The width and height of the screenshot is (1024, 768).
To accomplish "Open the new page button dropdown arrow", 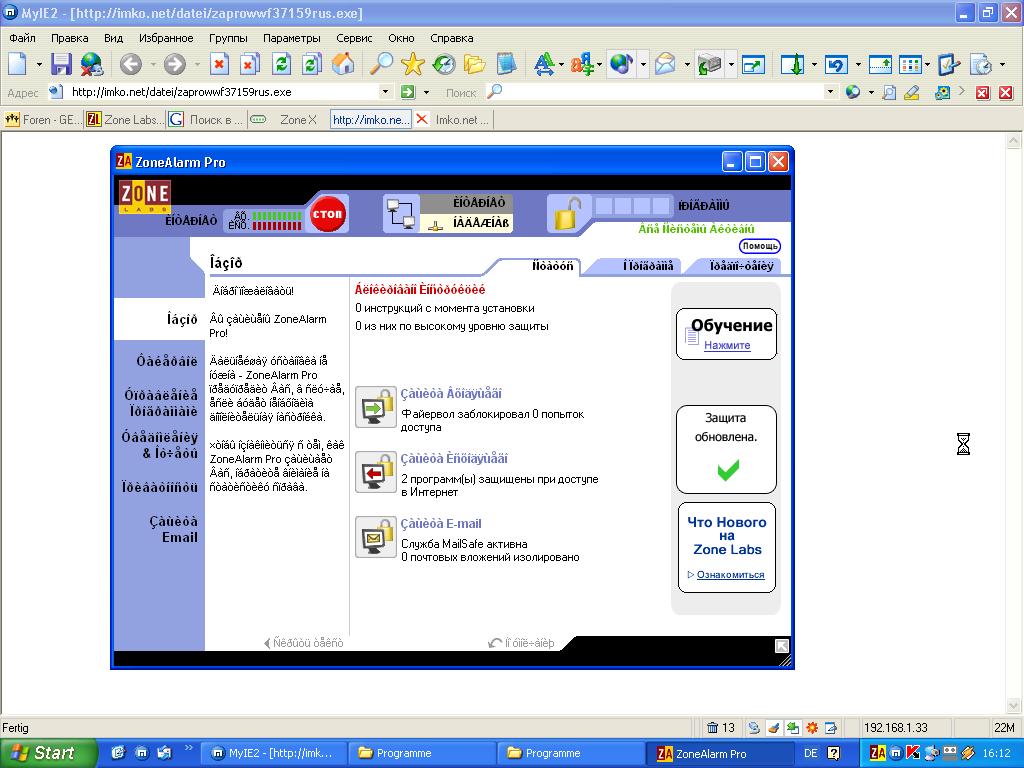I will point(39,65).
